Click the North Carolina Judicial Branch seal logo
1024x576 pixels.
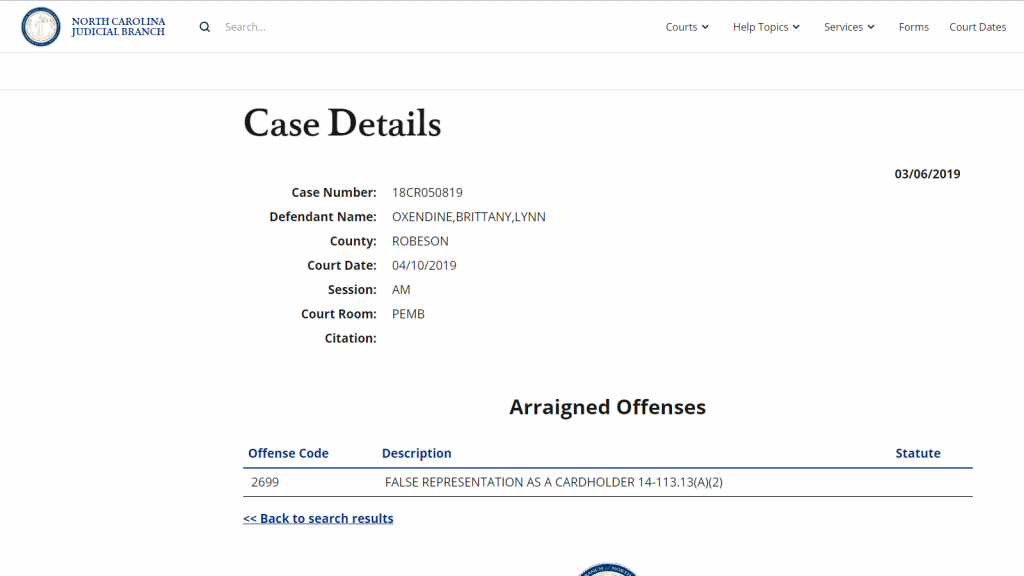tap(41, 27)
